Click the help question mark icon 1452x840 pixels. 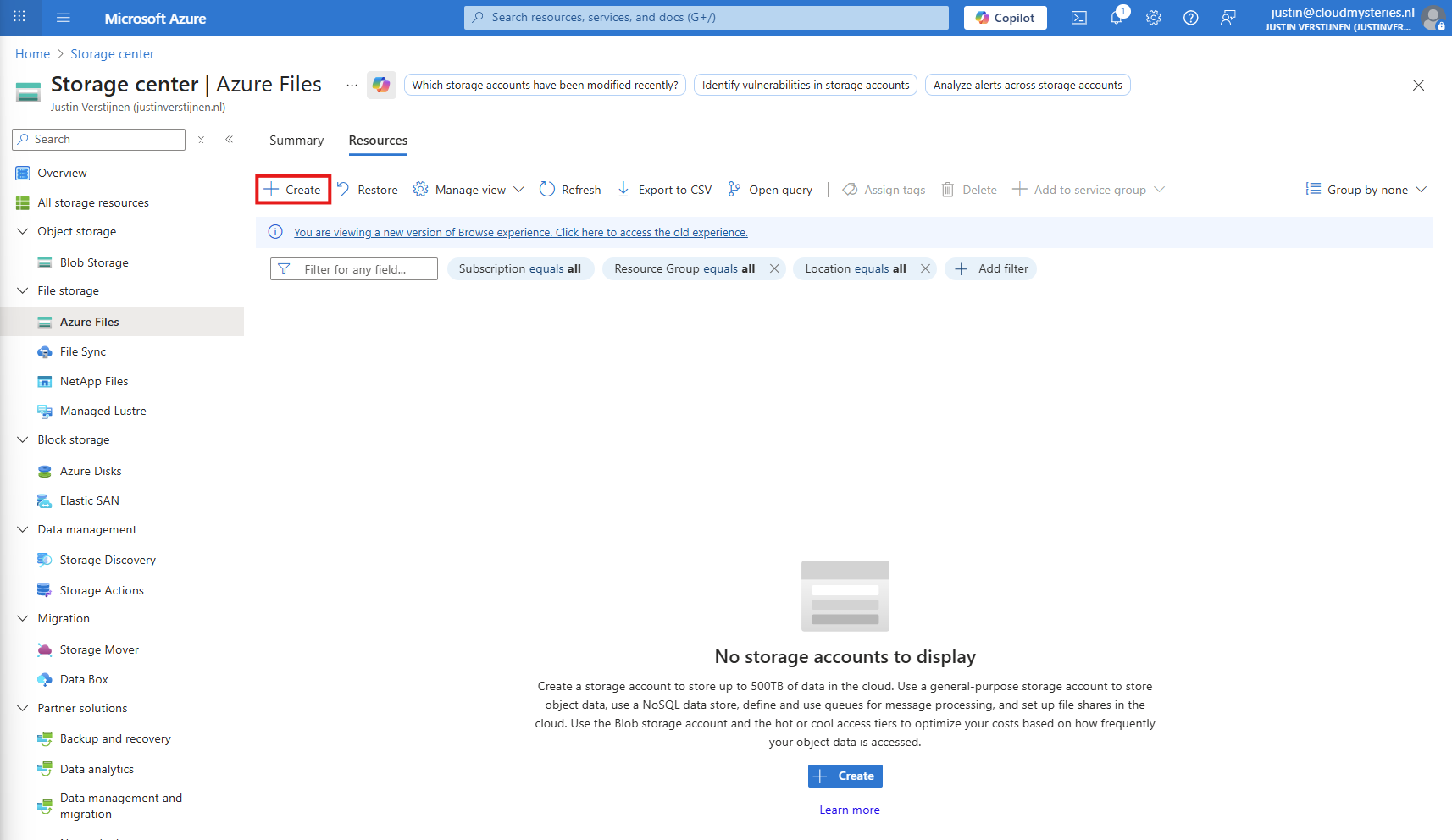pos(1190,18)
